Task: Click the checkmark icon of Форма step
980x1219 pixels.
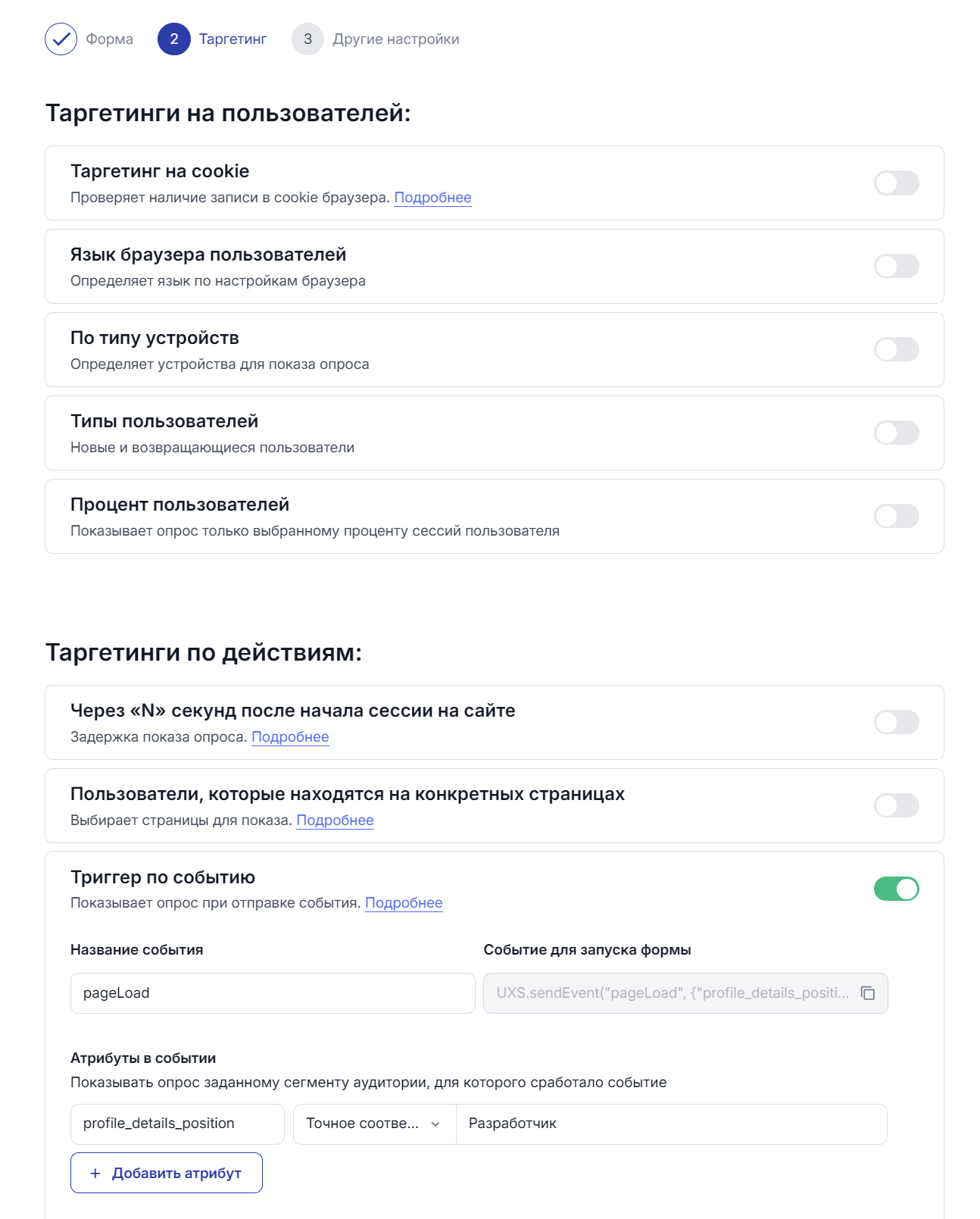Action: pyautogui.click(x=61, y=39)
